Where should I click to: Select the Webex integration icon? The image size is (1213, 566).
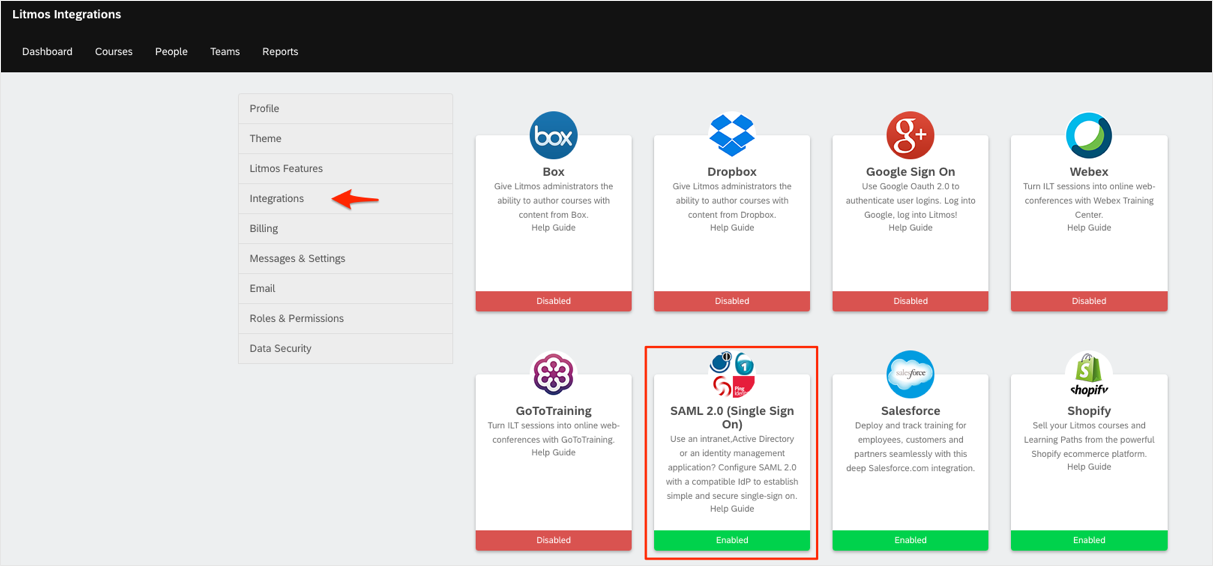[x=1089, y=137]
